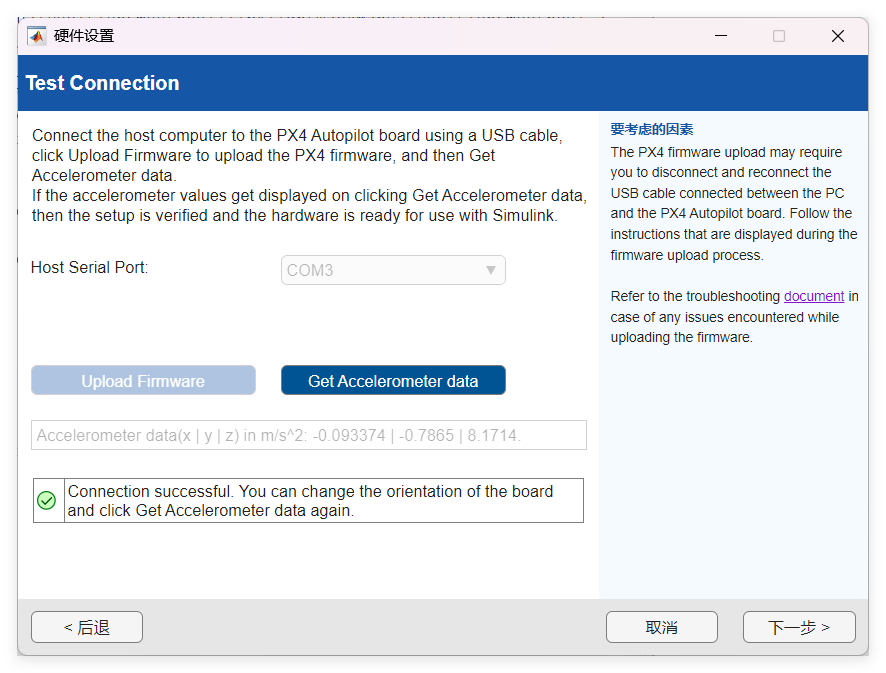Minimize the 硬件设置 window
The height and width of the screenshot is (673, 886).
click(x=721, y=36)
